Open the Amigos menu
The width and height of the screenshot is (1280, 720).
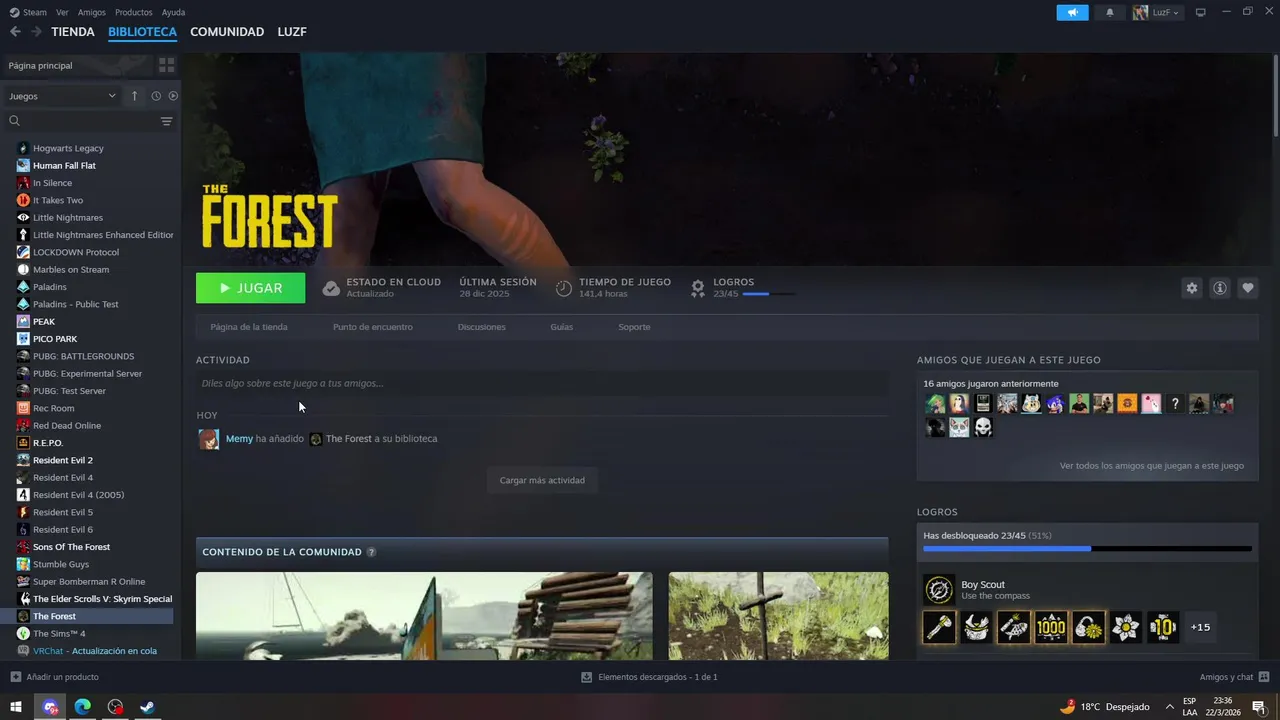pos(92,12)
